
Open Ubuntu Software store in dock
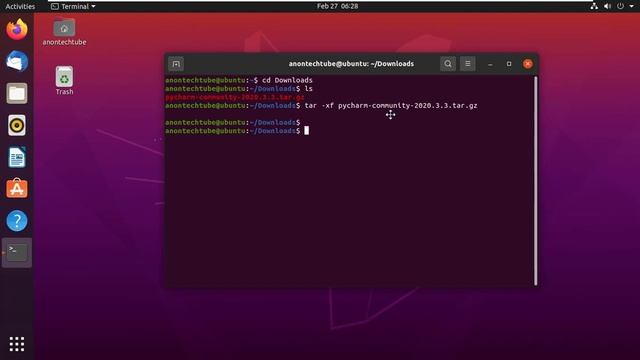(x=17, y=189)
